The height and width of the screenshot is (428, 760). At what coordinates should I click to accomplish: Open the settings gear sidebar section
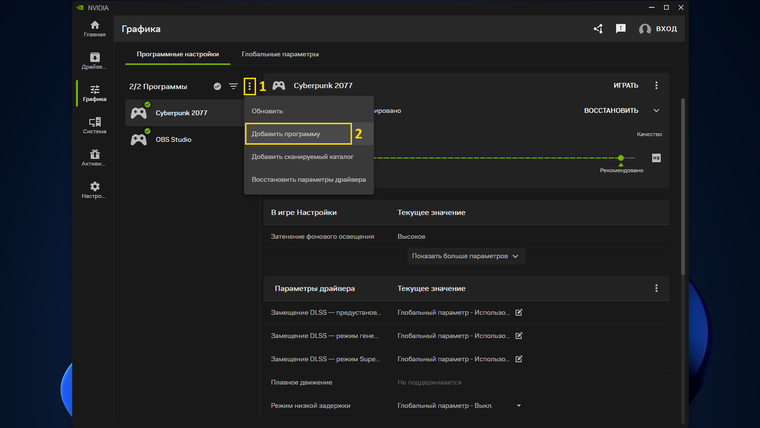[95, 190]
